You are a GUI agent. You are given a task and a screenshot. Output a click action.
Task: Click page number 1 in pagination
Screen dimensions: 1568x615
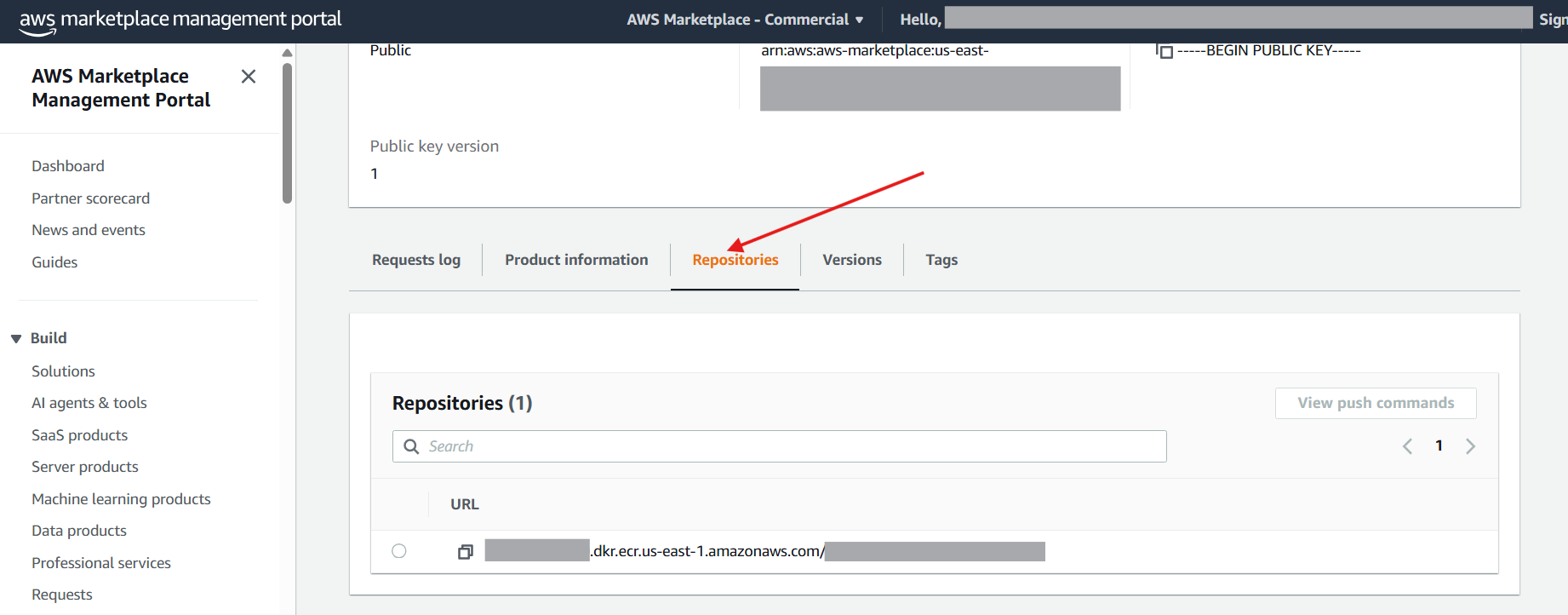click(1439, 445)
